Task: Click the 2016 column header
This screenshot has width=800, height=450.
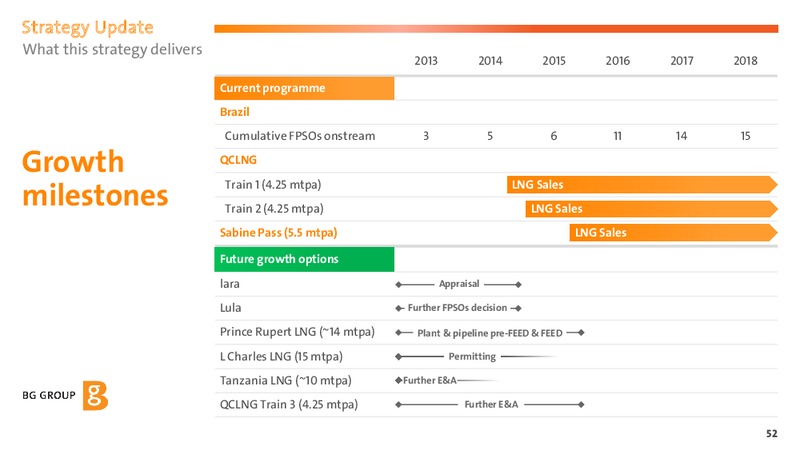Action: pos(618,61)
